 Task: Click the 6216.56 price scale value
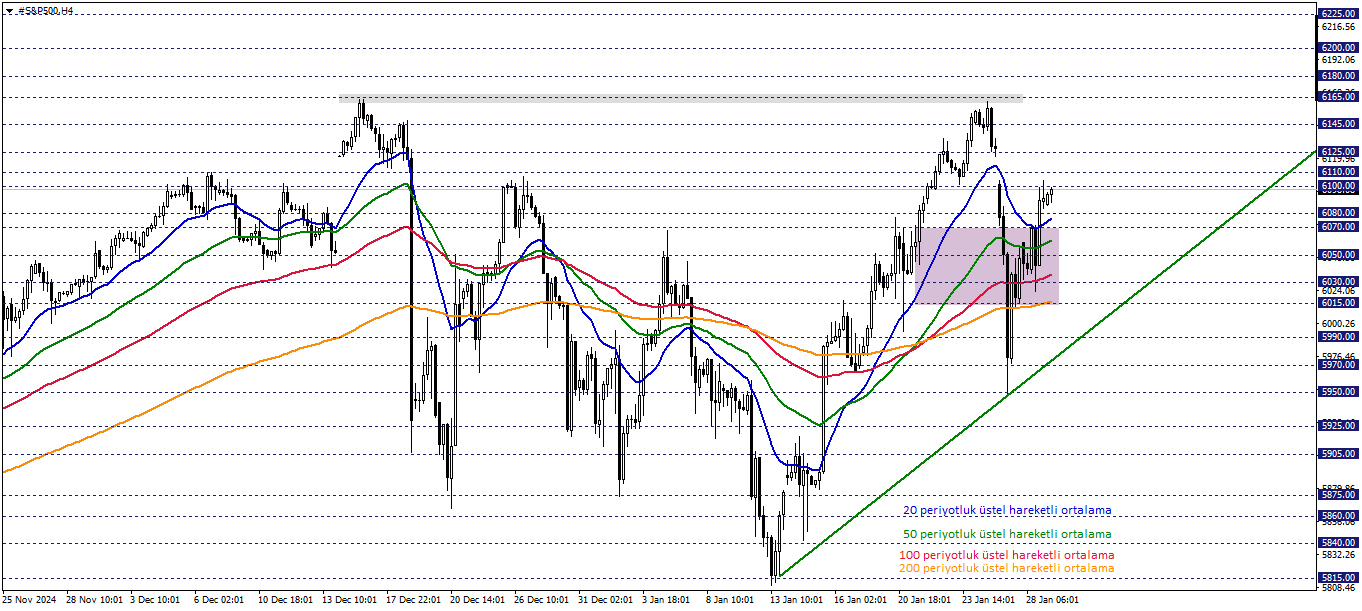point(1338,27)
